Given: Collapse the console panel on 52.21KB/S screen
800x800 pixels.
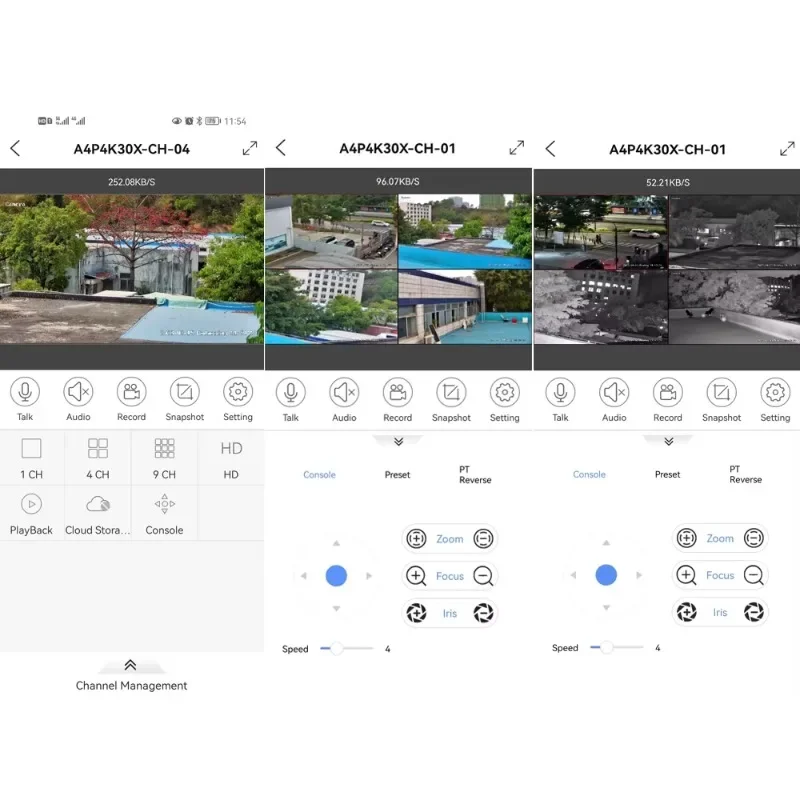Looking at the screenshot, I should [668, 441].
